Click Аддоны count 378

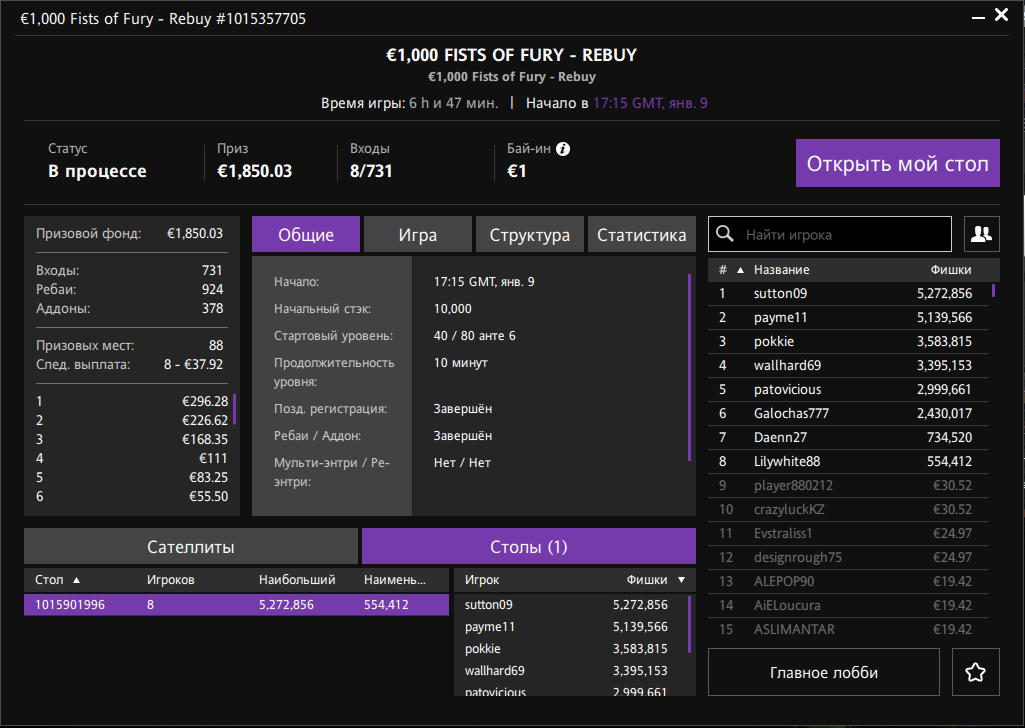[x=212, y=308]
